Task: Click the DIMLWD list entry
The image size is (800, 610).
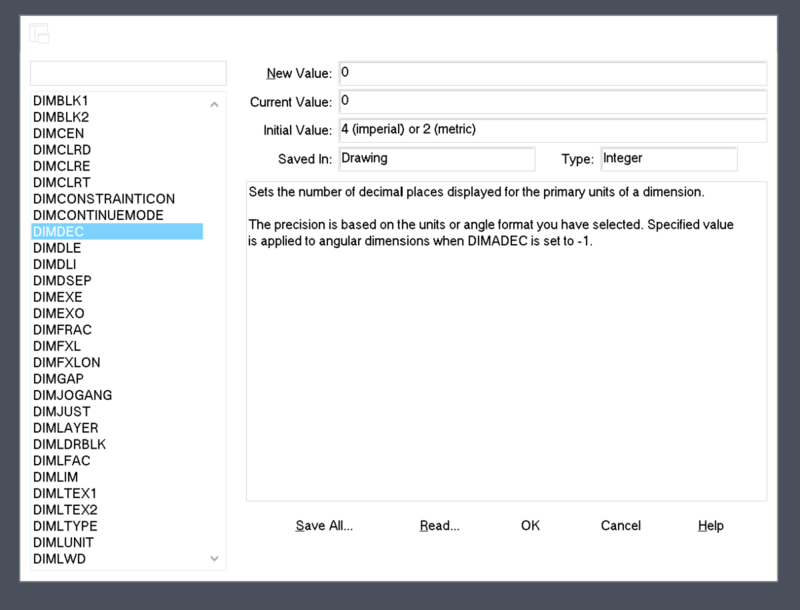Action: (x=59, y=558)
